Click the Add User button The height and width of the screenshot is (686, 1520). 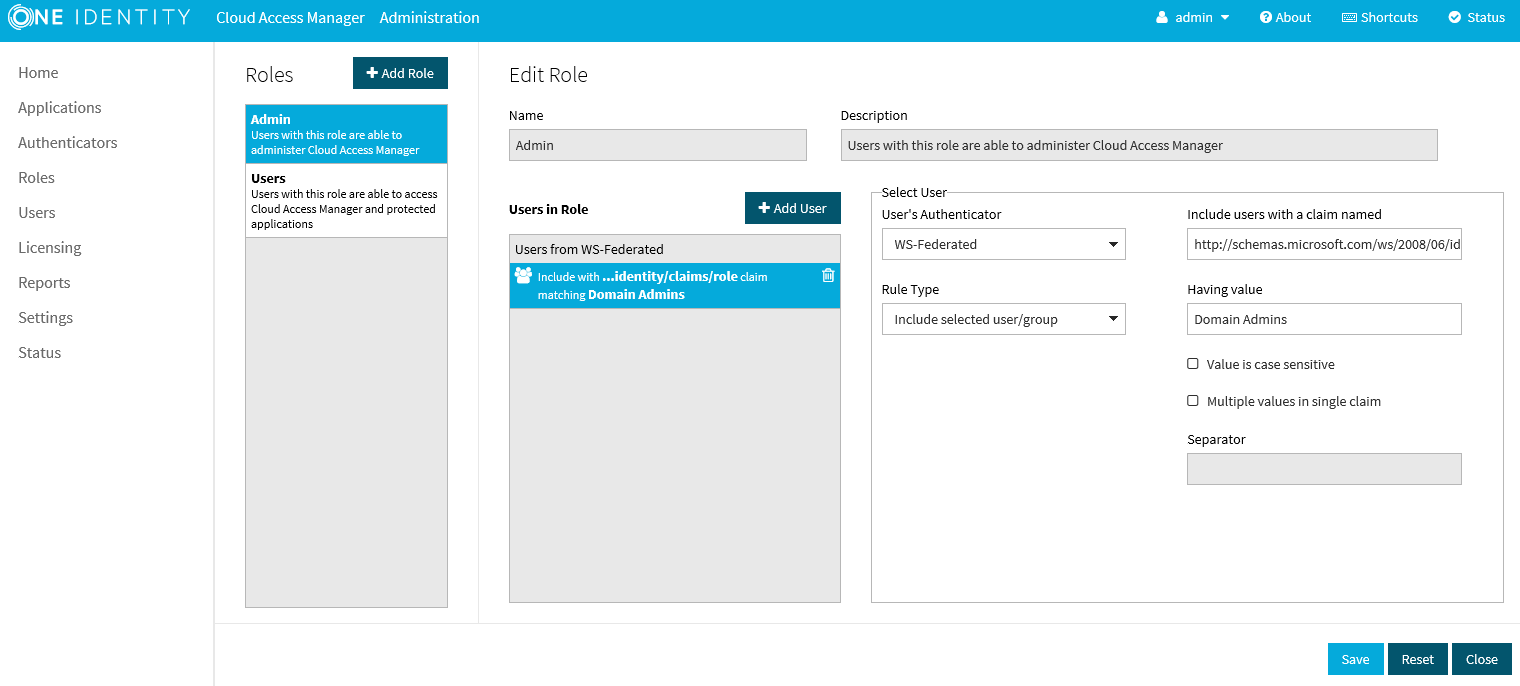coord(793,208)
